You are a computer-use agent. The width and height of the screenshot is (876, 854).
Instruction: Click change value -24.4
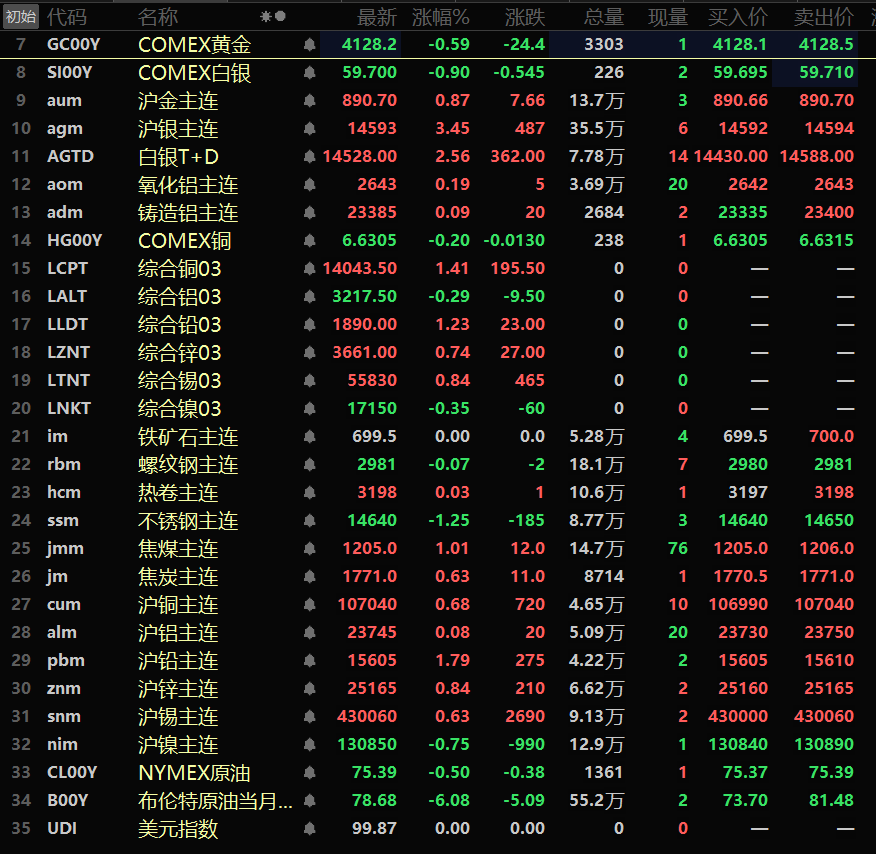pyautogui.click(x=524, y=44)
